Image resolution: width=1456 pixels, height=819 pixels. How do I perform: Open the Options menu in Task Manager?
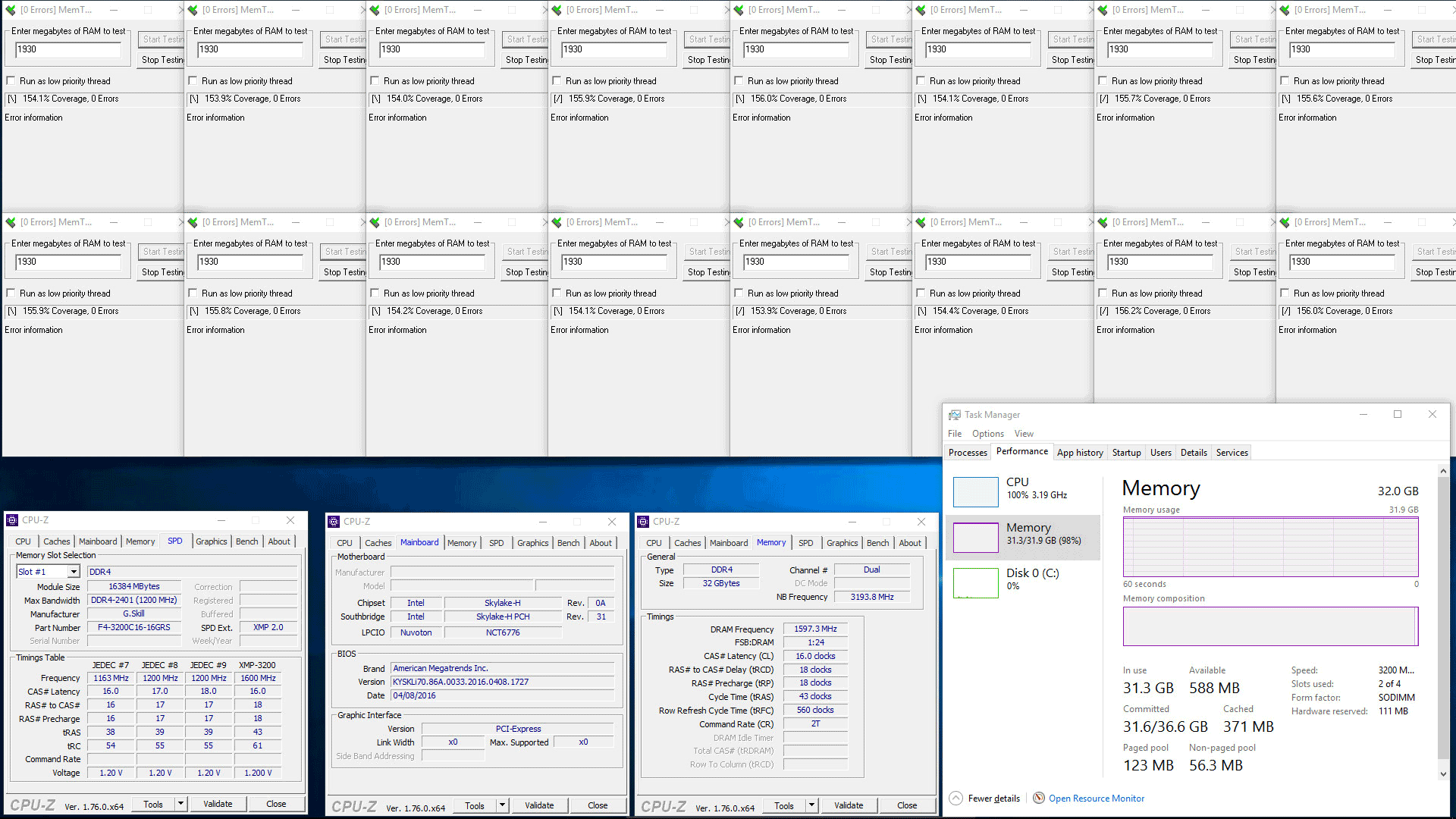coord(987,434)
